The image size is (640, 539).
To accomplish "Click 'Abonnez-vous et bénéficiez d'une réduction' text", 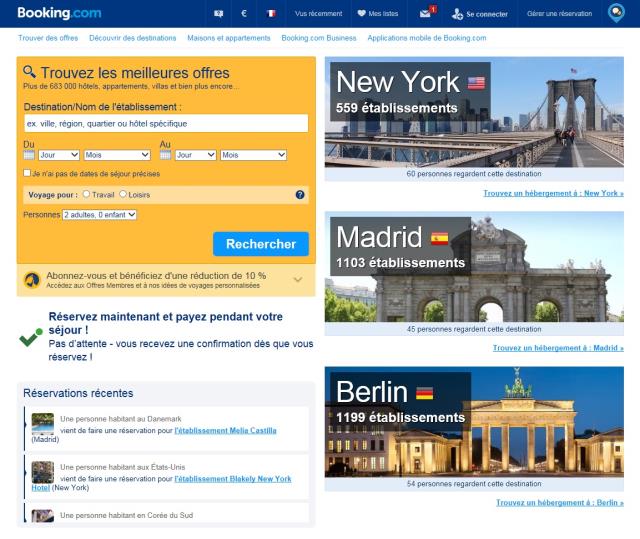I will click(x=156, y=275).
